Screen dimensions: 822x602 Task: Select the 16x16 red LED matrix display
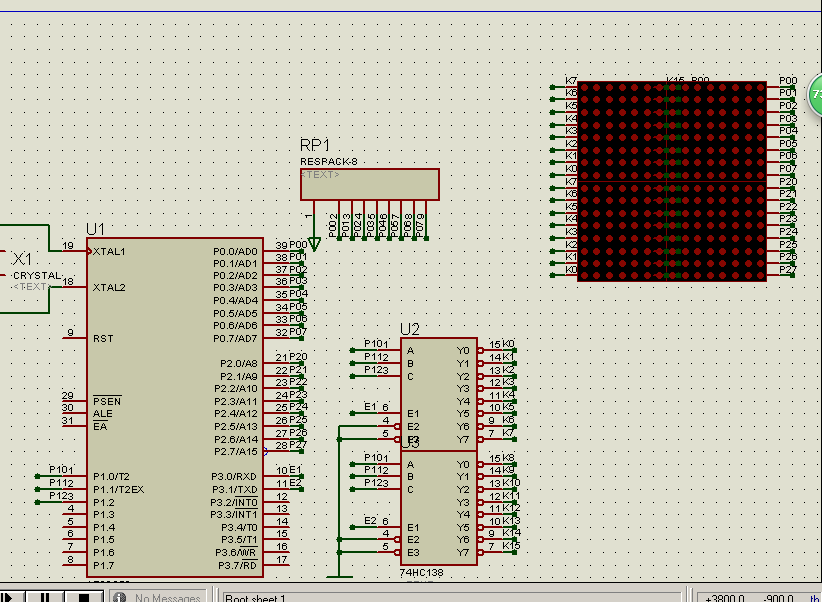point(672,181)
